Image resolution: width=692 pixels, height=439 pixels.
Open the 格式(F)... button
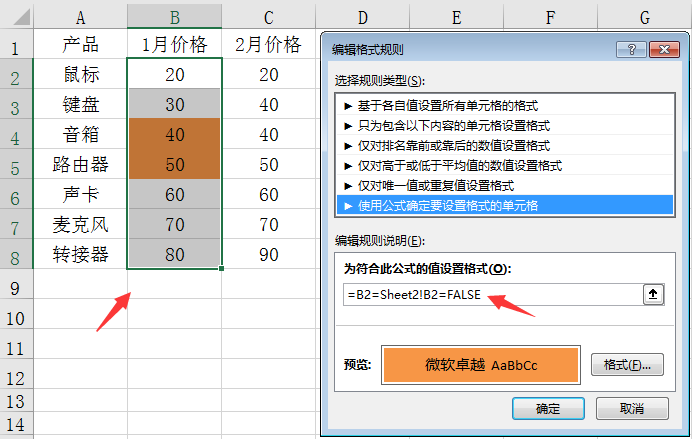(x=627, y=364)
